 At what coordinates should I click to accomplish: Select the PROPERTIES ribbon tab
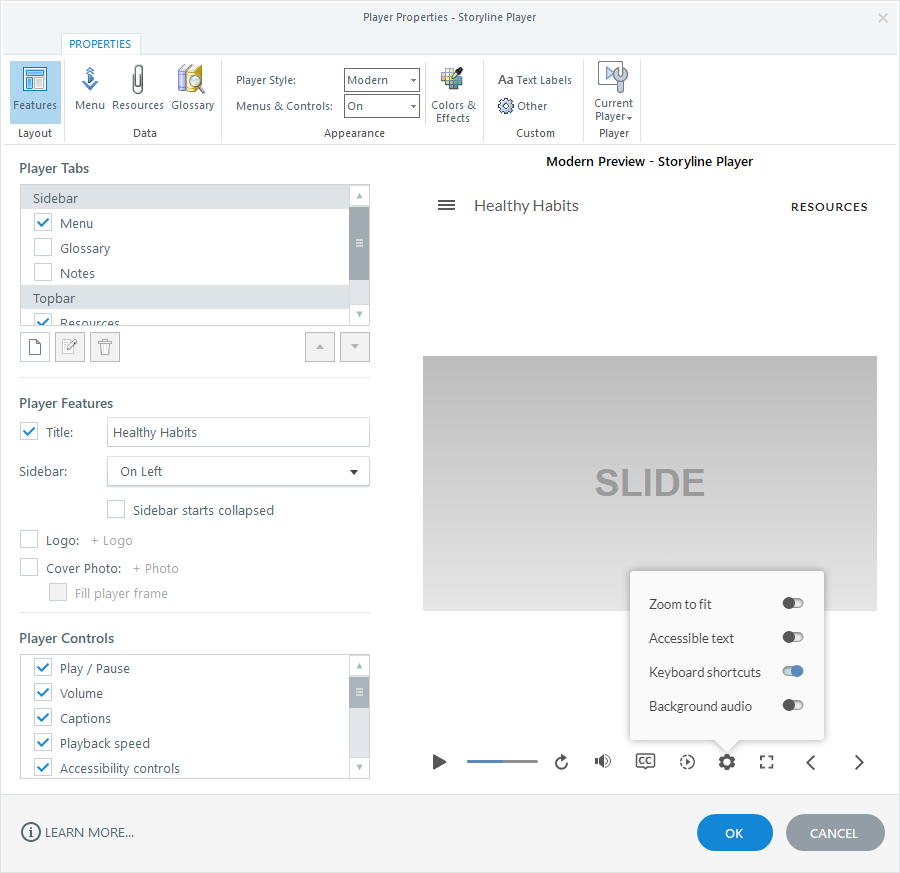point(100,44)
